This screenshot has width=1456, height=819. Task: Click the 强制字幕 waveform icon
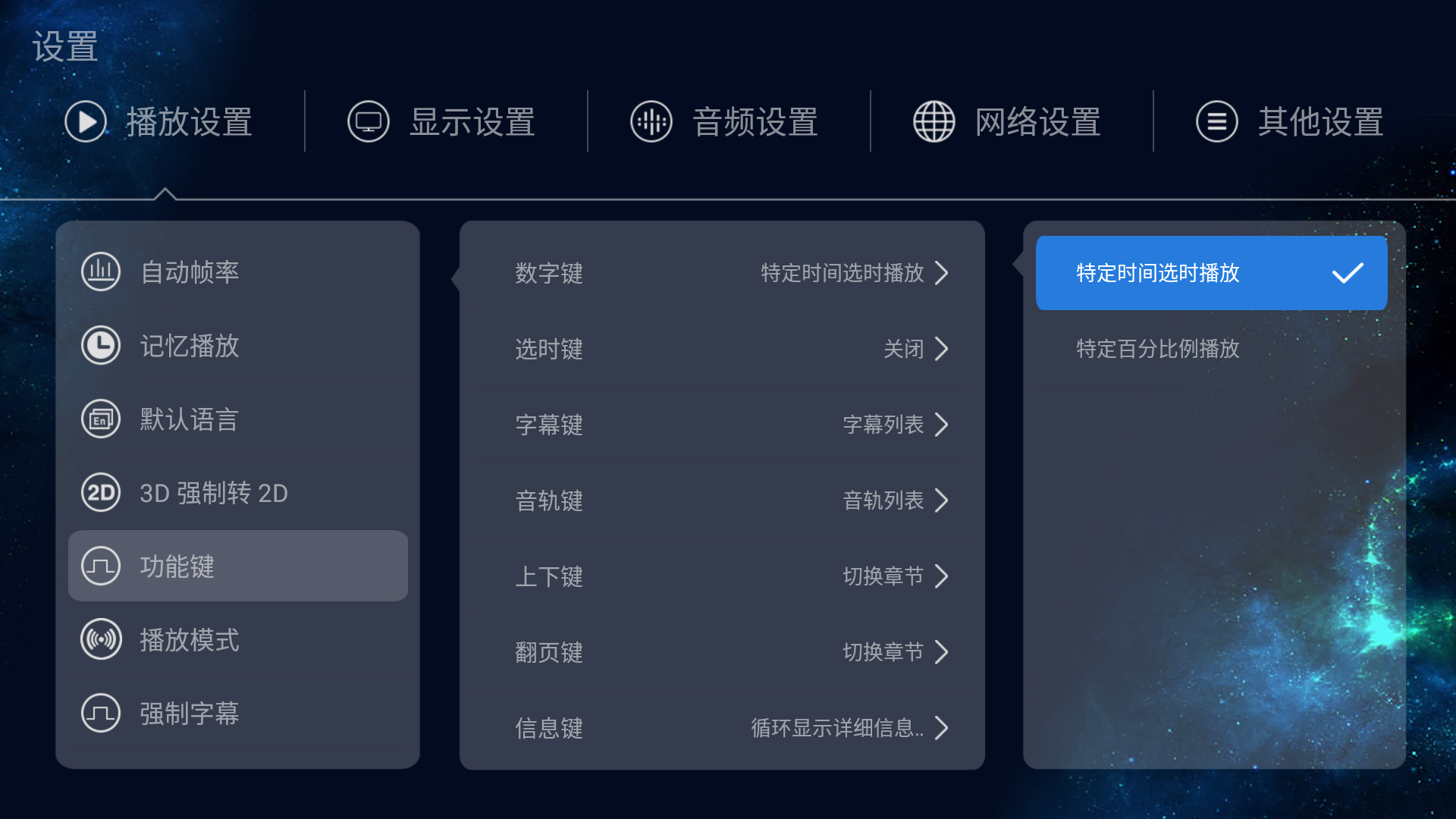(101, 713)
